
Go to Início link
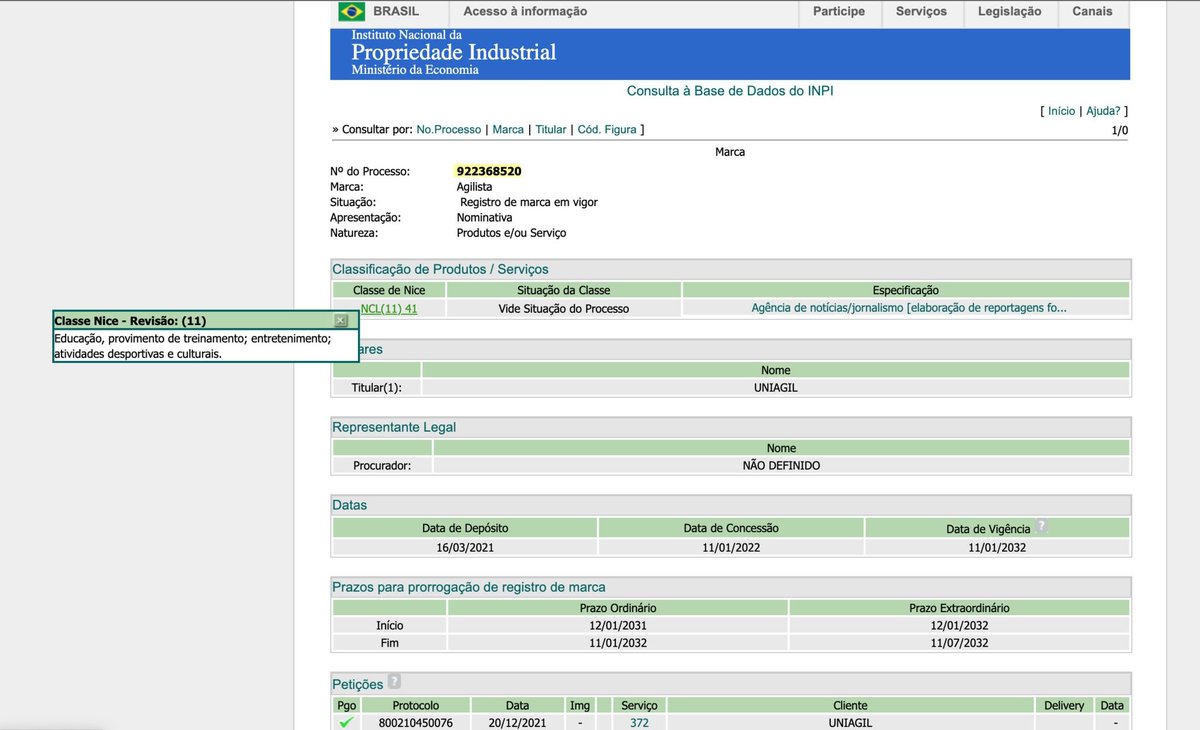tap(1061, 111)
